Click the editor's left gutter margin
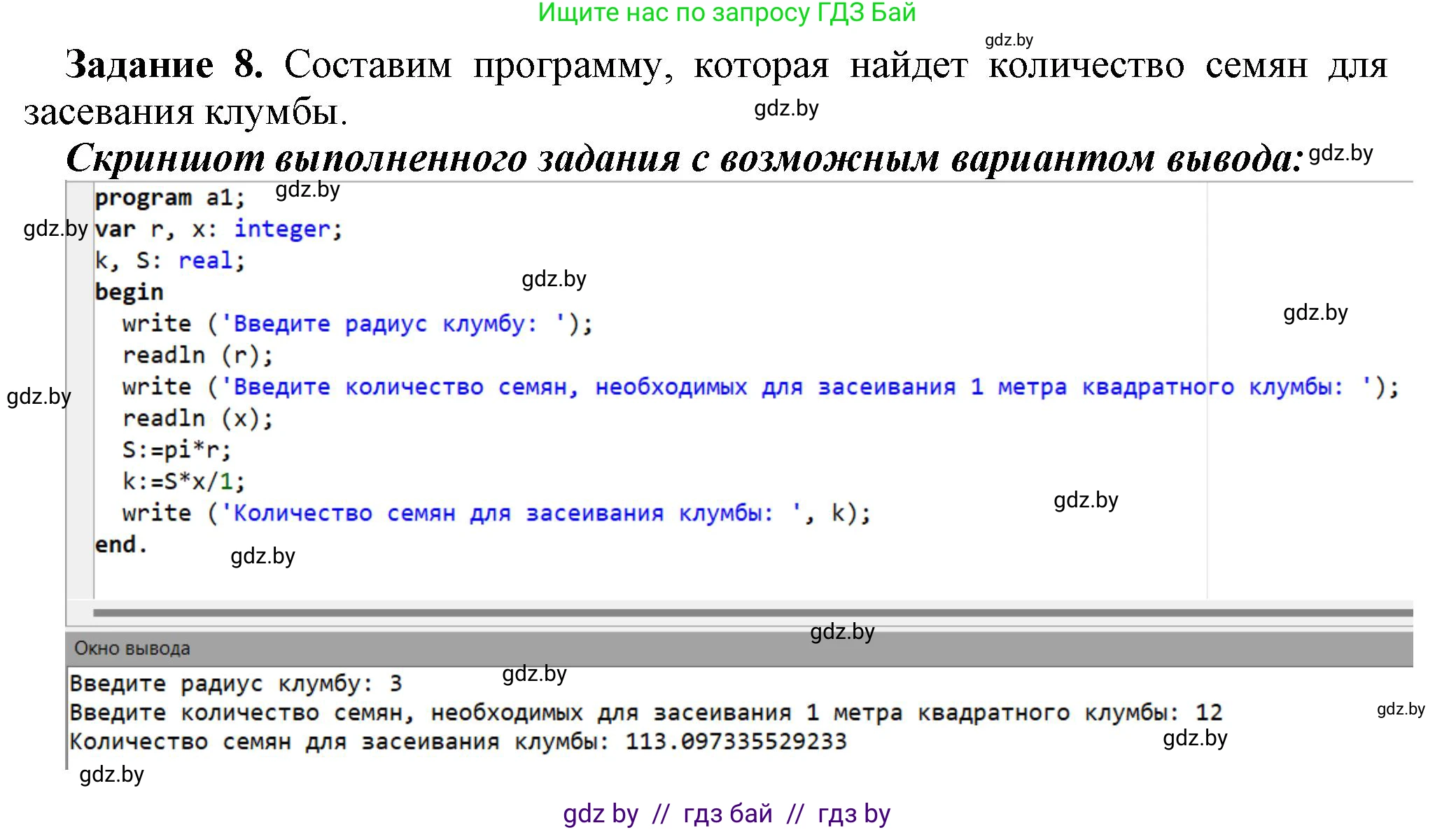The height and width of the screenshot is (830, 1456). [x=80, y=391]
